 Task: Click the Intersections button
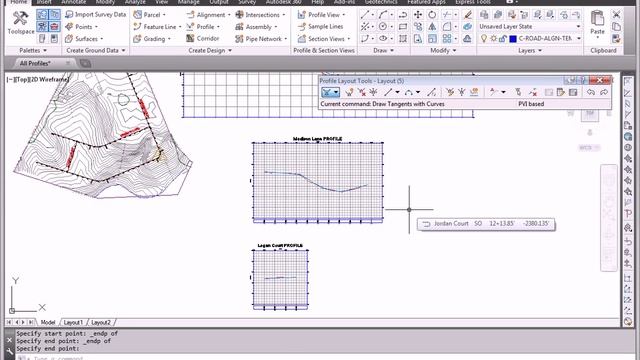coord(260,15)
